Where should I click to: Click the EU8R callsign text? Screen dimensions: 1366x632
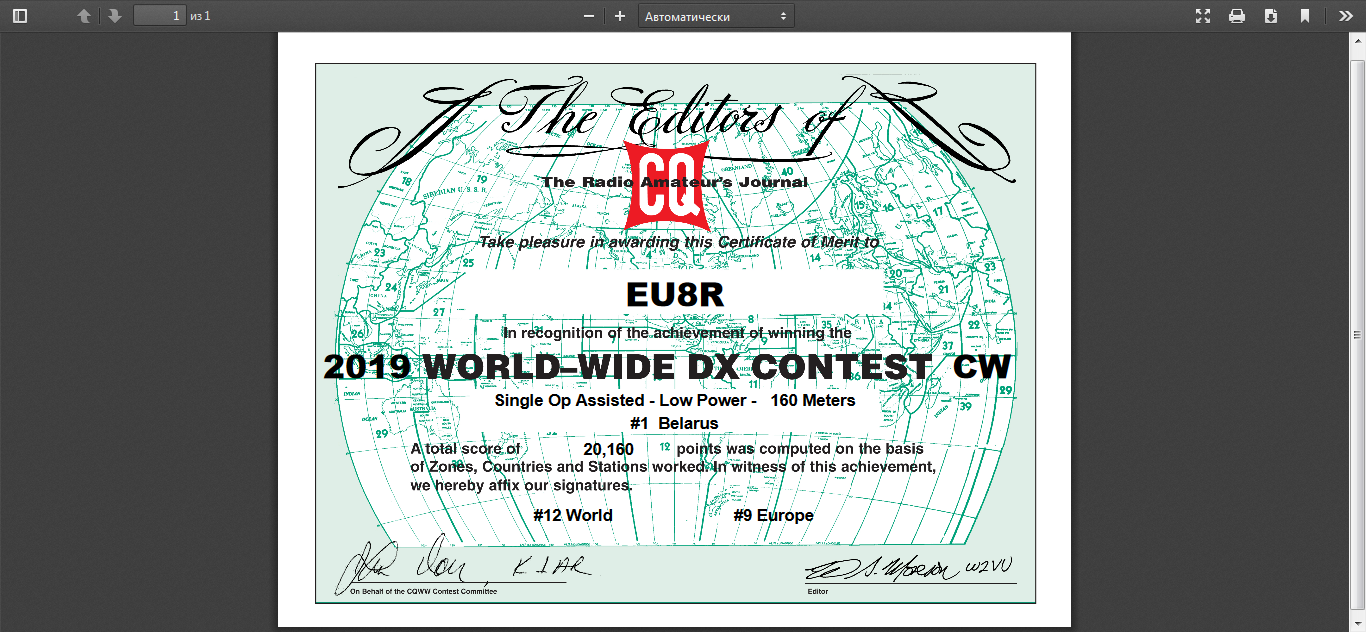click(x=674, y=296)
